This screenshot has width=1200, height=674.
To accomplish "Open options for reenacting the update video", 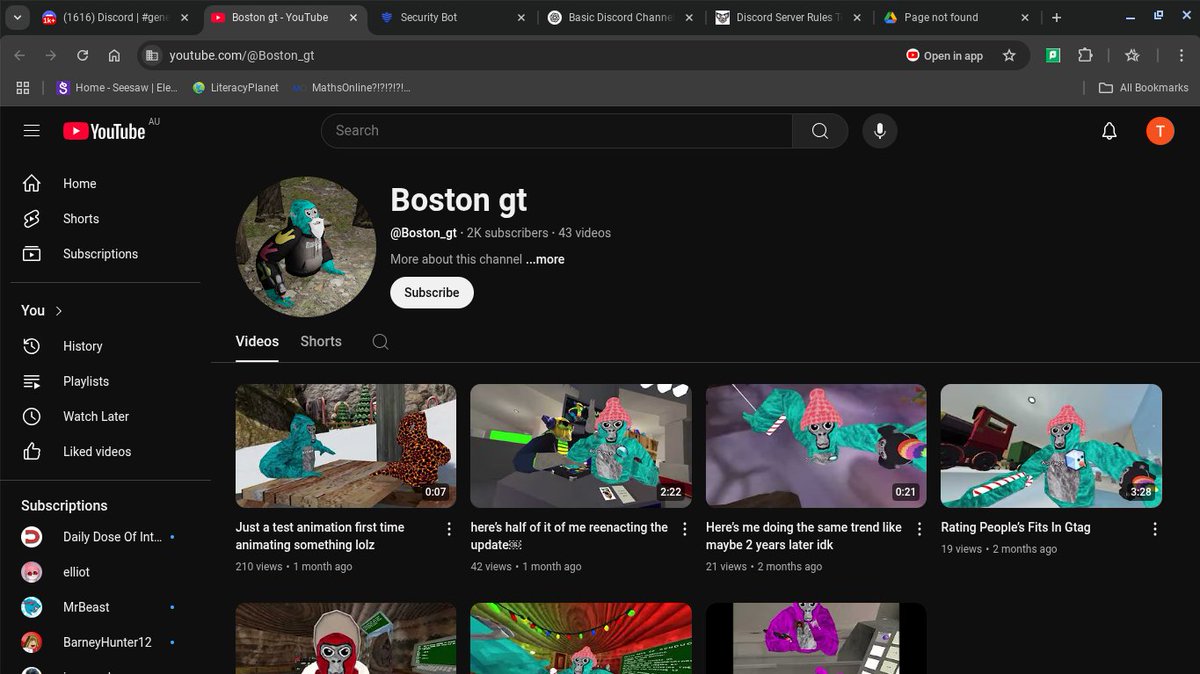I will coord(684,528).
